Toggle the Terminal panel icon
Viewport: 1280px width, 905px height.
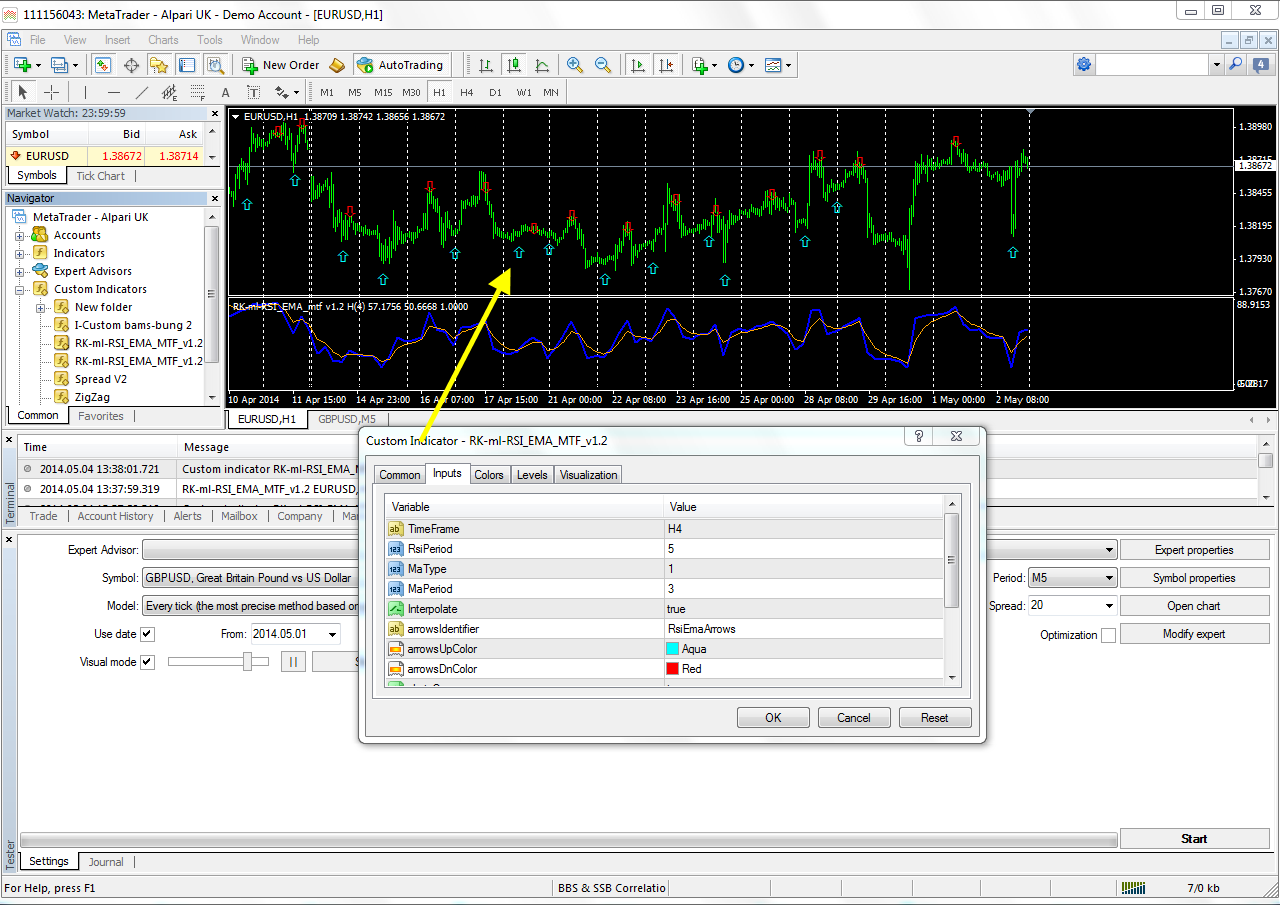tap(187, 65)
